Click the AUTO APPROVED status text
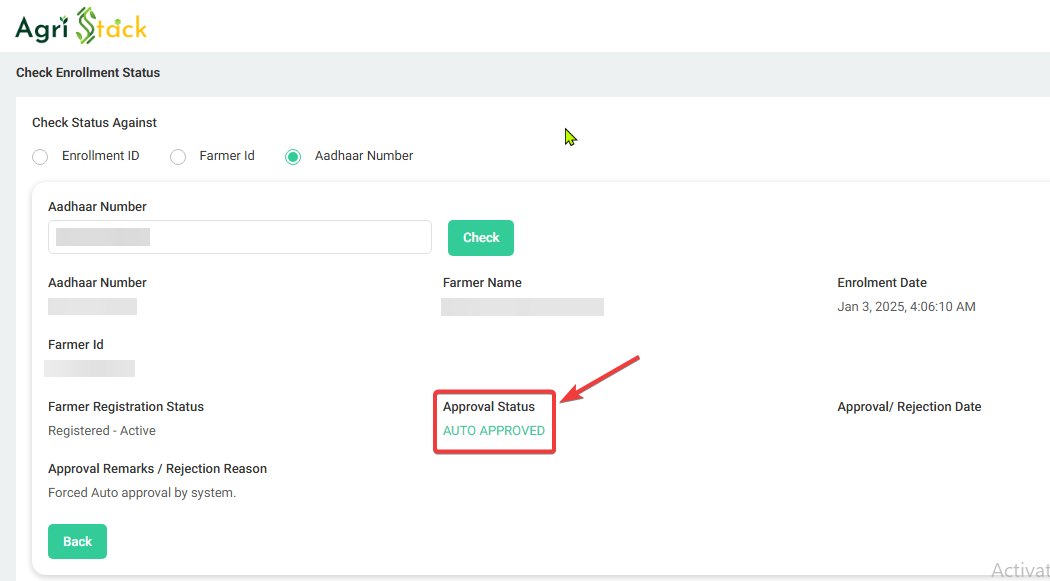The width and height of the screenshot is (1050, 581). (494, 431)
